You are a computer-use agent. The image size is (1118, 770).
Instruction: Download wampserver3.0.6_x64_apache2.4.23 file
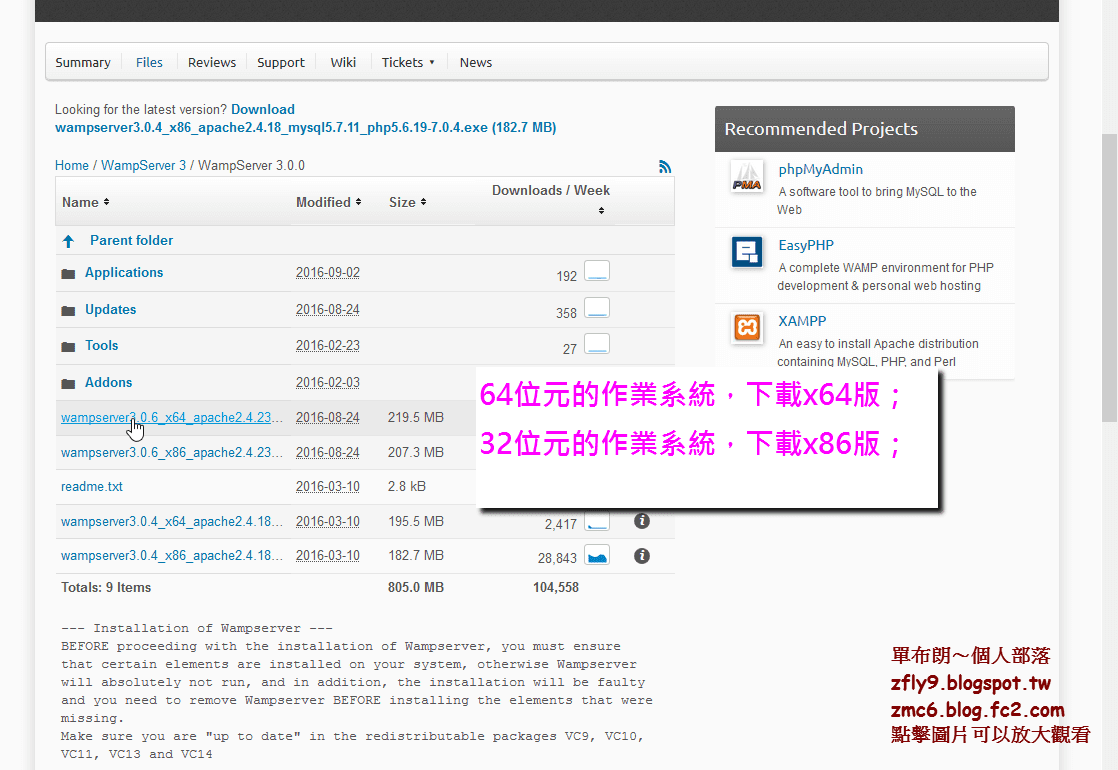tap(172, 418)
